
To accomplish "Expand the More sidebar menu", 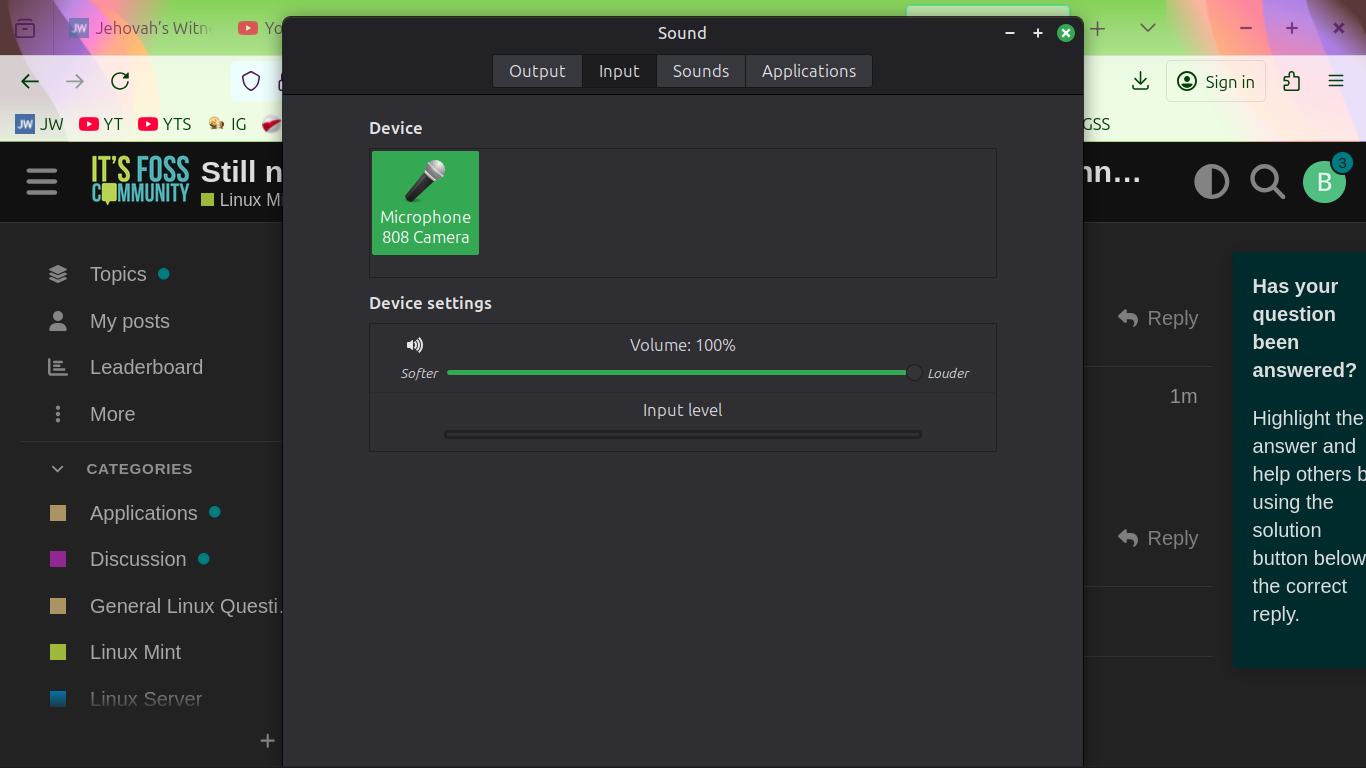I will point(112,414).
